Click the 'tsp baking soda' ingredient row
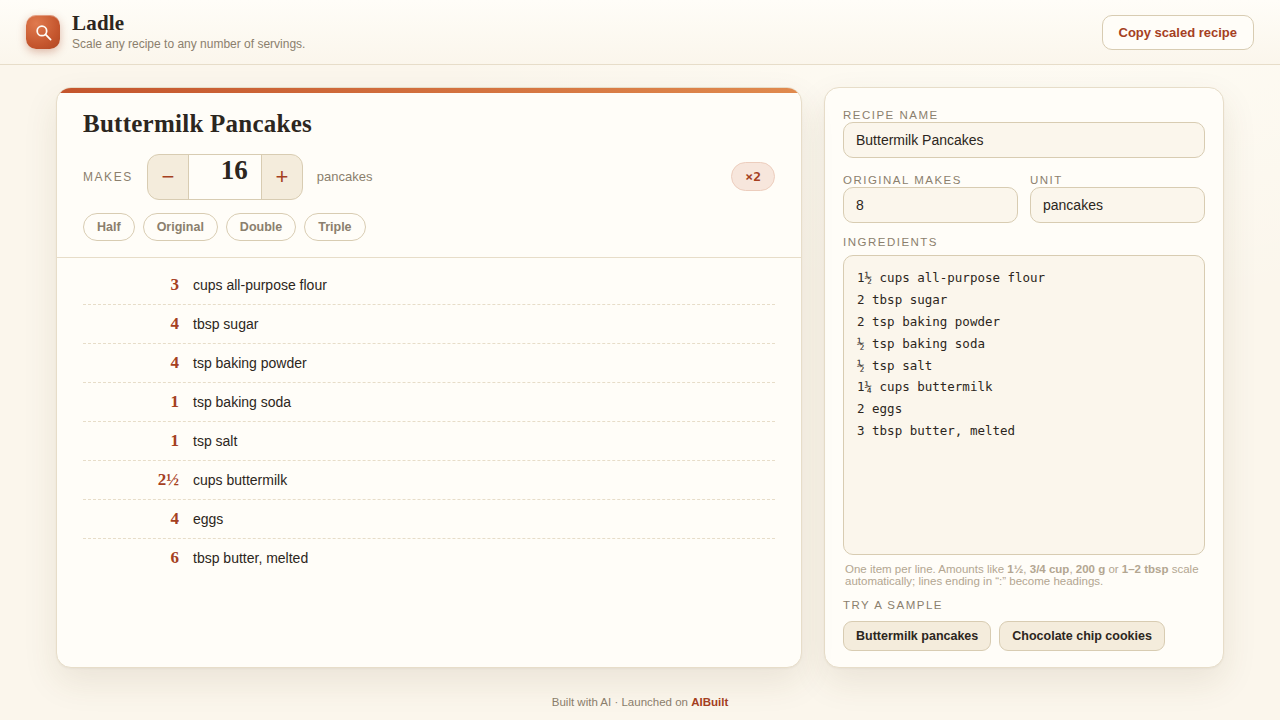 [429, 402]
